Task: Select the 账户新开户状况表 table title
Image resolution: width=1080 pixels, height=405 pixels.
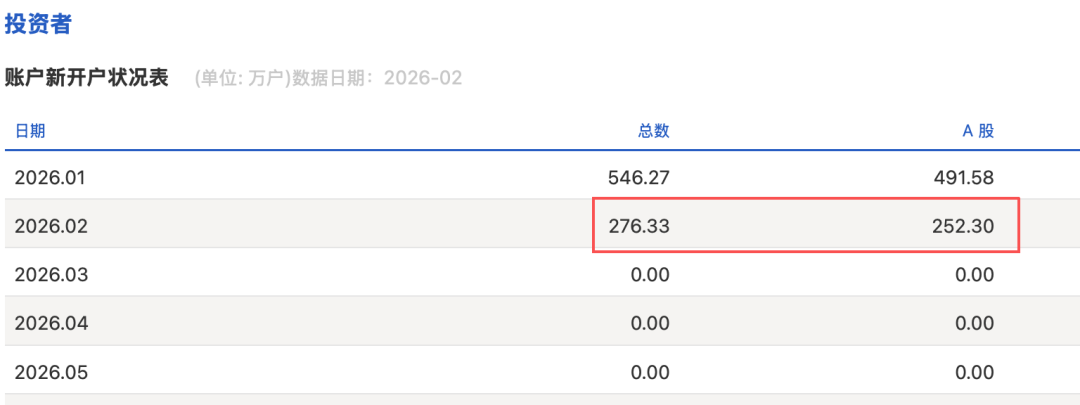Action: point(86,78)
